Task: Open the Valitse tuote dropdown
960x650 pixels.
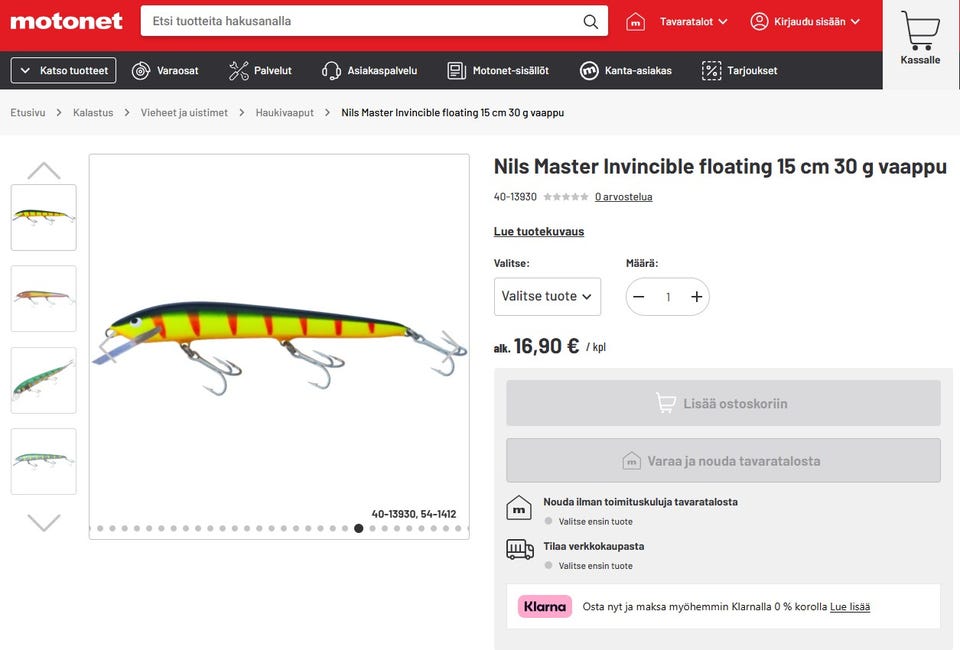Action: coord(547,297)
